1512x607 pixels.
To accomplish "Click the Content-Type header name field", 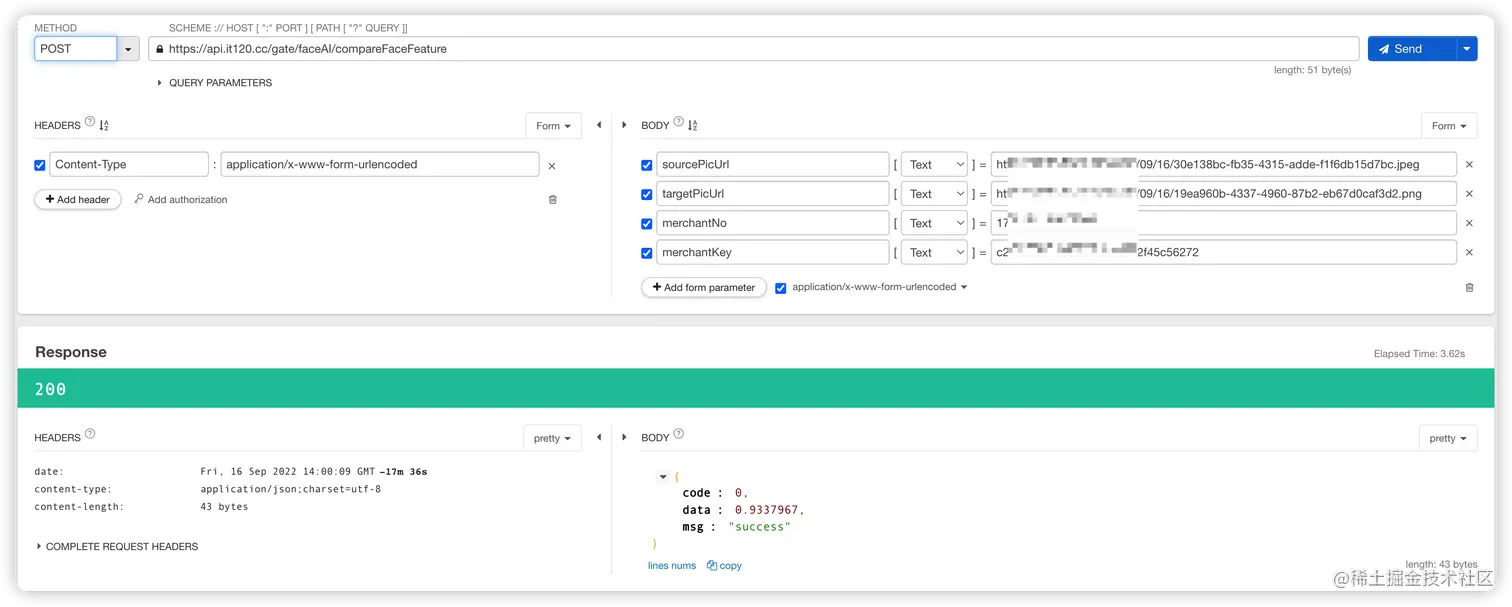I will tap(129, 165).
